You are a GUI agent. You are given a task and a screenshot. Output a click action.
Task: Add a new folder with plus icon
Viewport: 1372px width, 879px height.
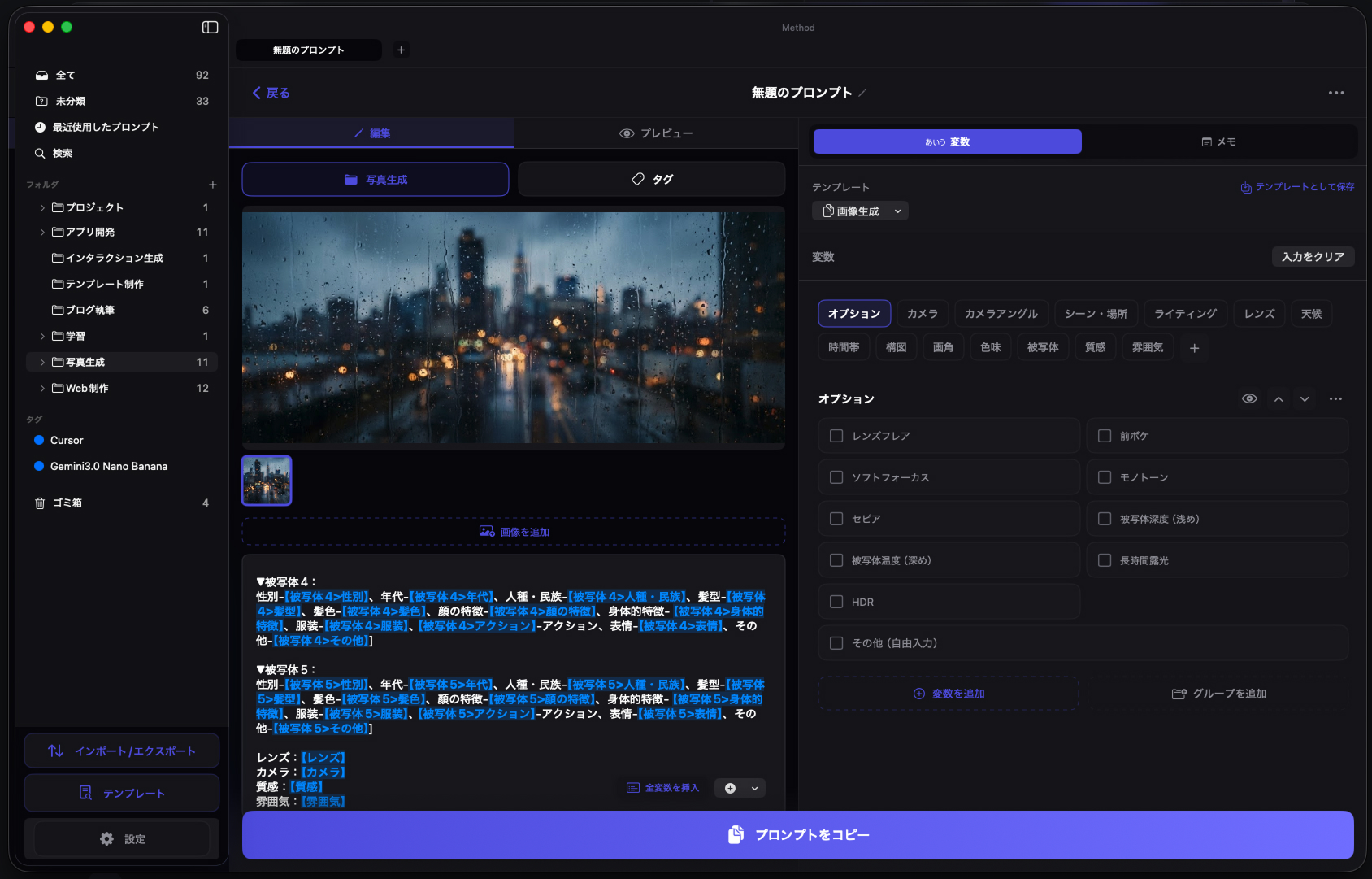pos(212,185)
